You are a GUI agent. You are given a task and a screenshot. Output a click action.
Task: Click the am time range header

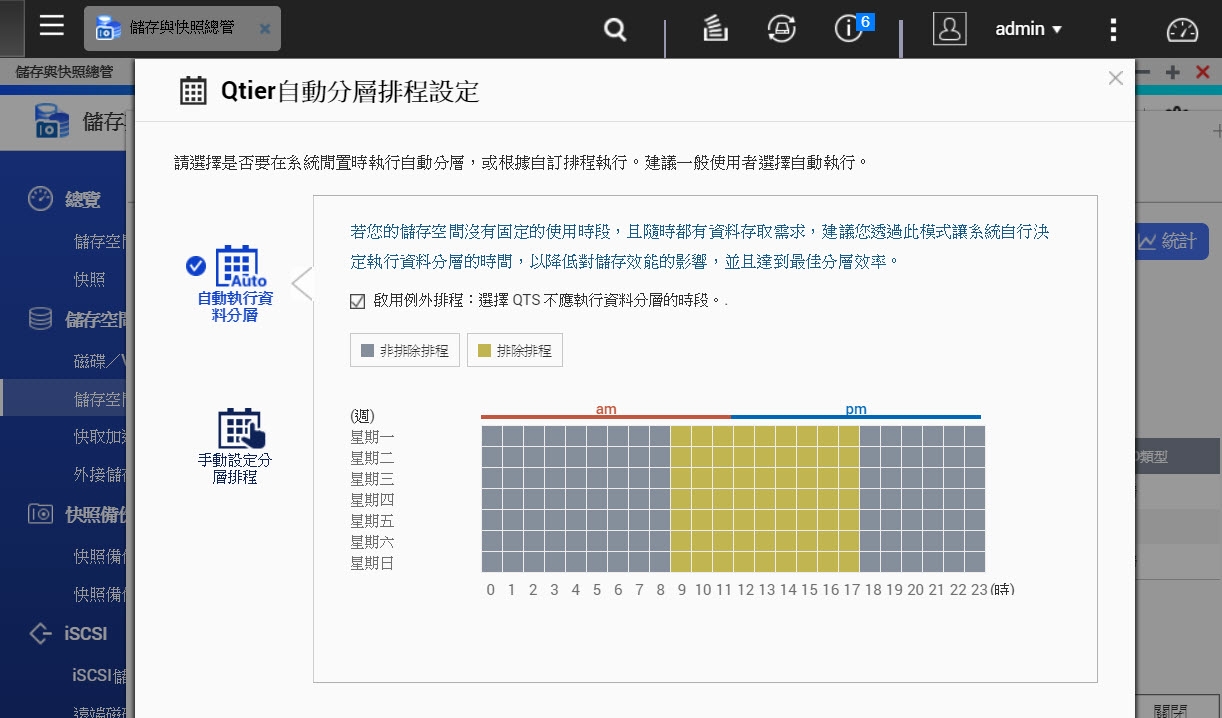606,410
